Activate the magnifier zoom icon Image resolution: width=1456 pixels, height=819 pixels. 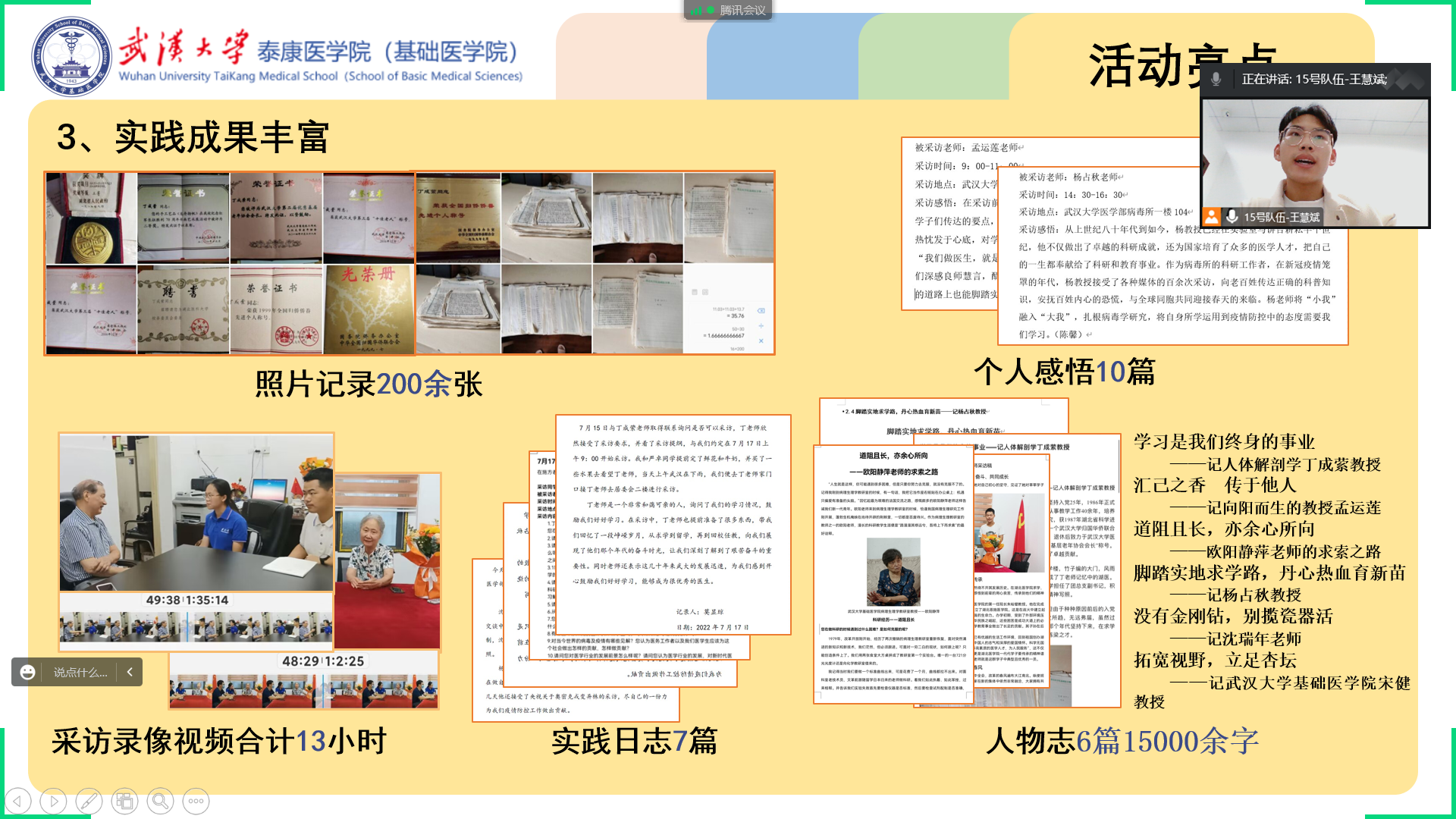160,801
